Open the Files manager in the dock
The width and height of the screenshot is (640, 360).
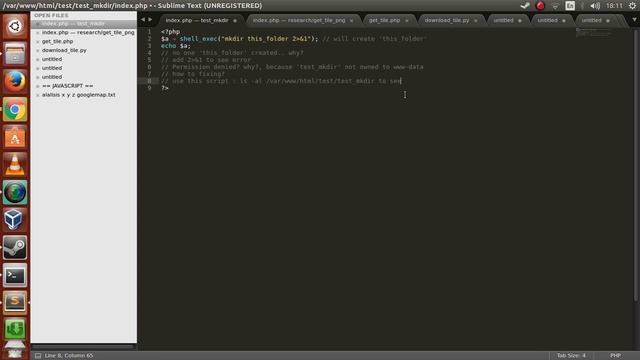pyautogui.click(x=15, y=54)
